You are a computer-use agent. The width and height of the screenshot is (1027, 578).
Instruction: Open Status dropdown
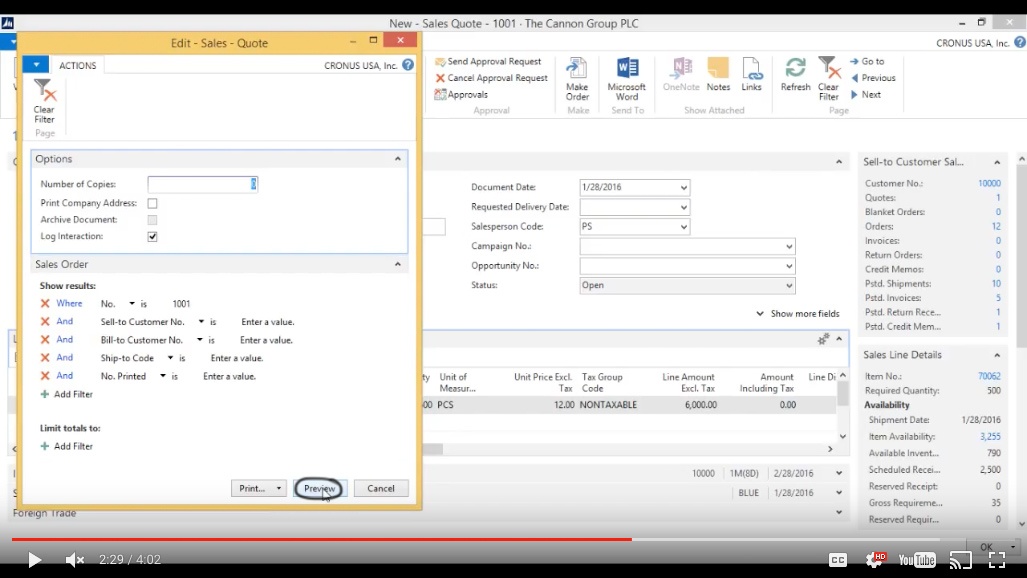(x=789, y=286)
